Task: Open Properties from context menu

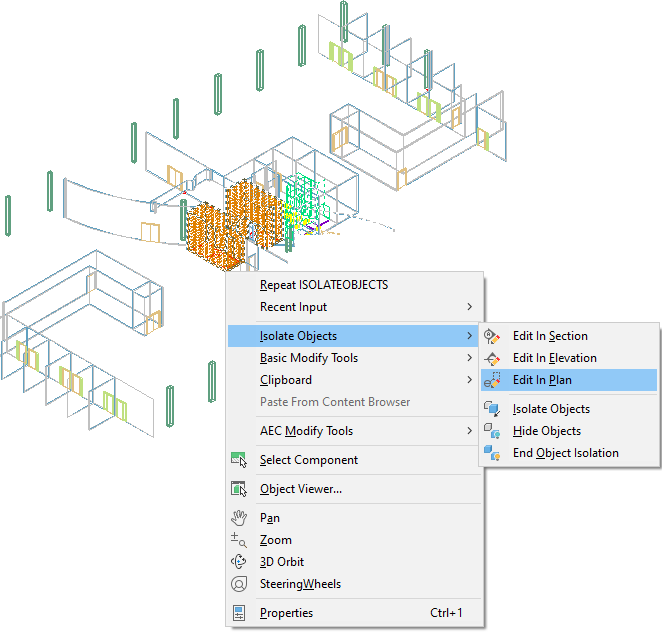Action: (354, 613)
